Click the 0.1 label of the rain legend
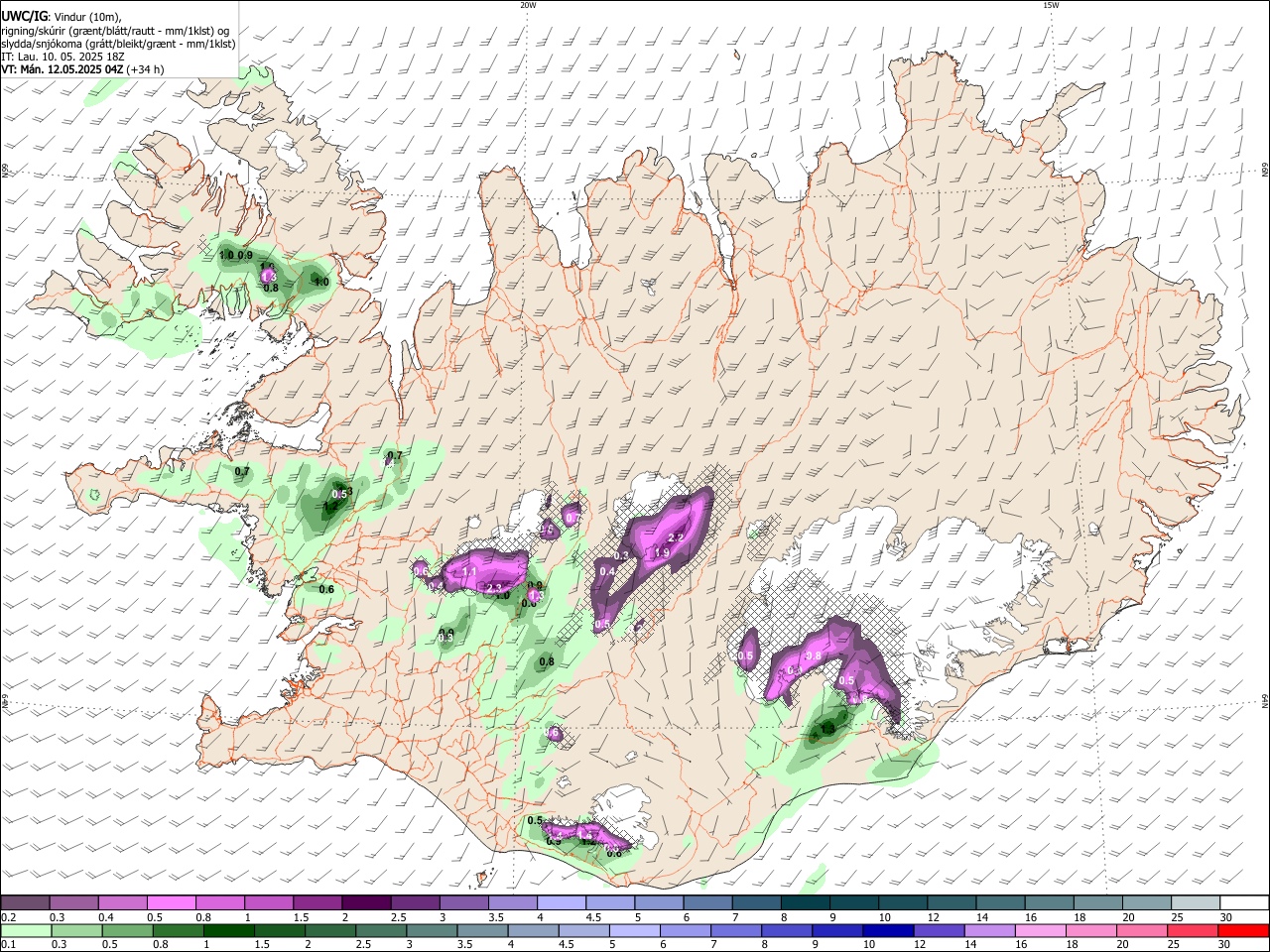The width and height of the screenshot is (1270, 952). click(8, 945)
